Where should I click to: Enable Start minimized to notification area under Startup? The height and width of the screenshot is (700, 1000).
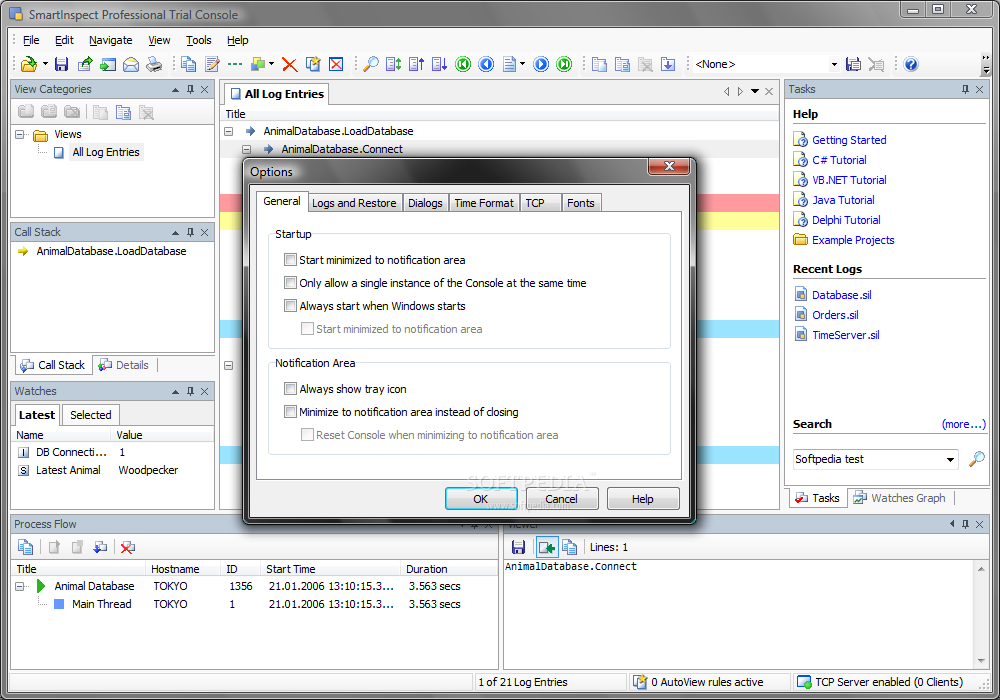click(290, 259)
